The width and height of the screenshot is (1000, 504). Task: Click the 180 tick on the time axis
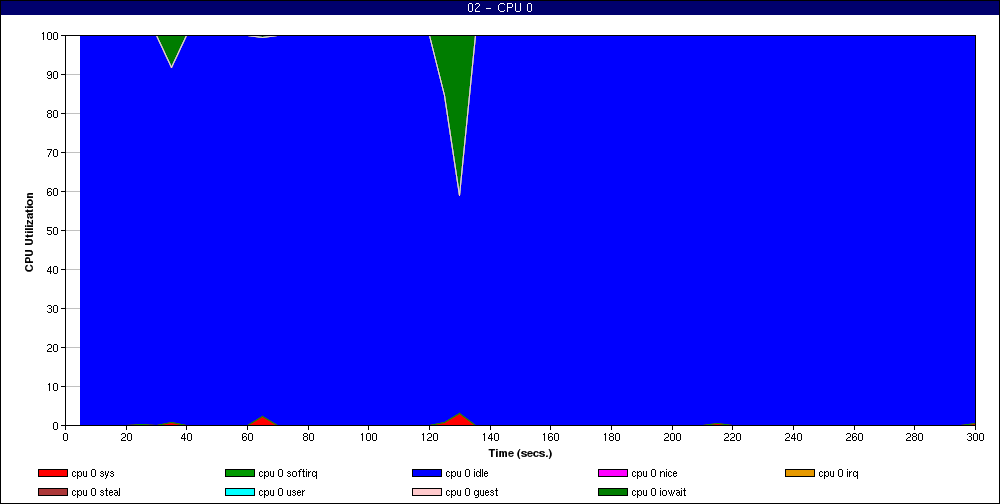[x=612, y=437]
